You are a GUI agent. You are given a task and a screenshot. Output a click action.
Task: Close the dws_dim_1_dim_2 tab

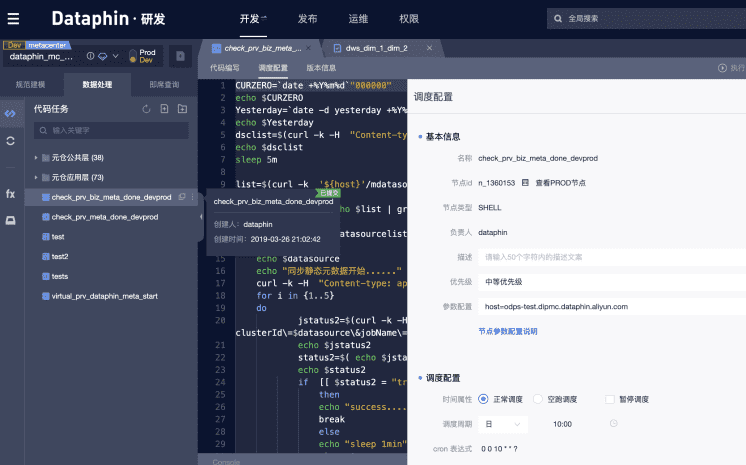(x=429, y=48)
